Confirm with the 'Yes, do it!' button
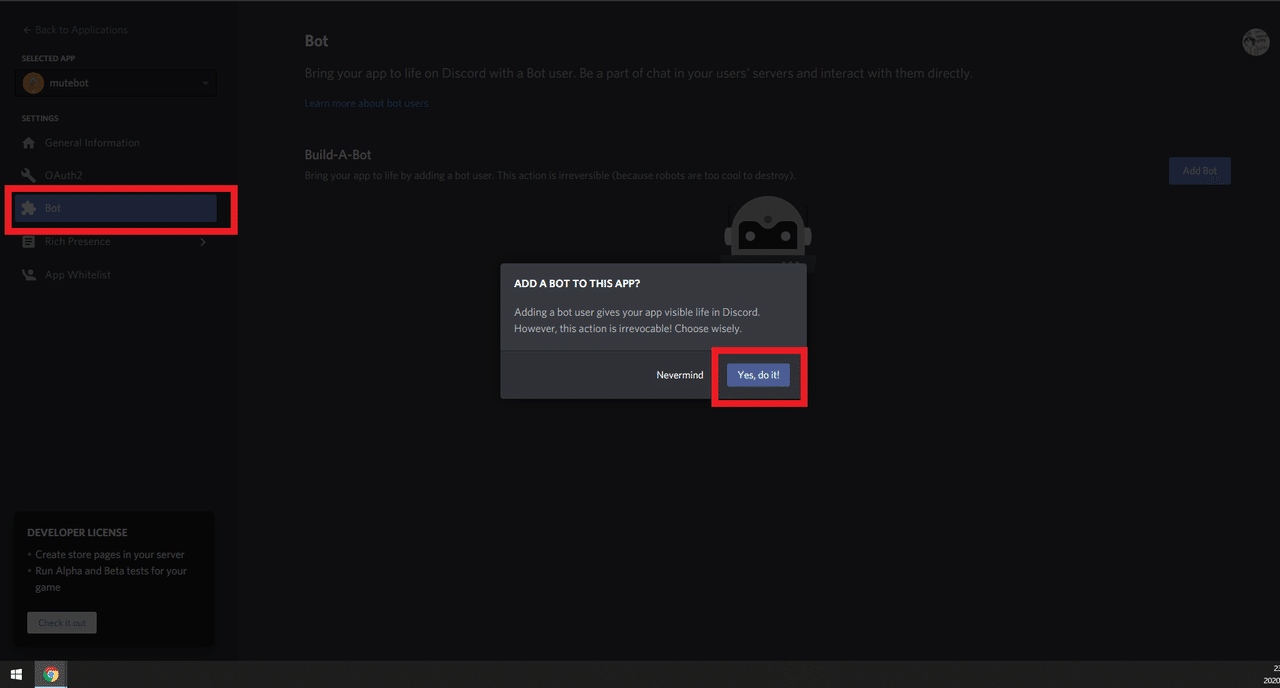Viewport: 1280px width, 688px height. 759,375
